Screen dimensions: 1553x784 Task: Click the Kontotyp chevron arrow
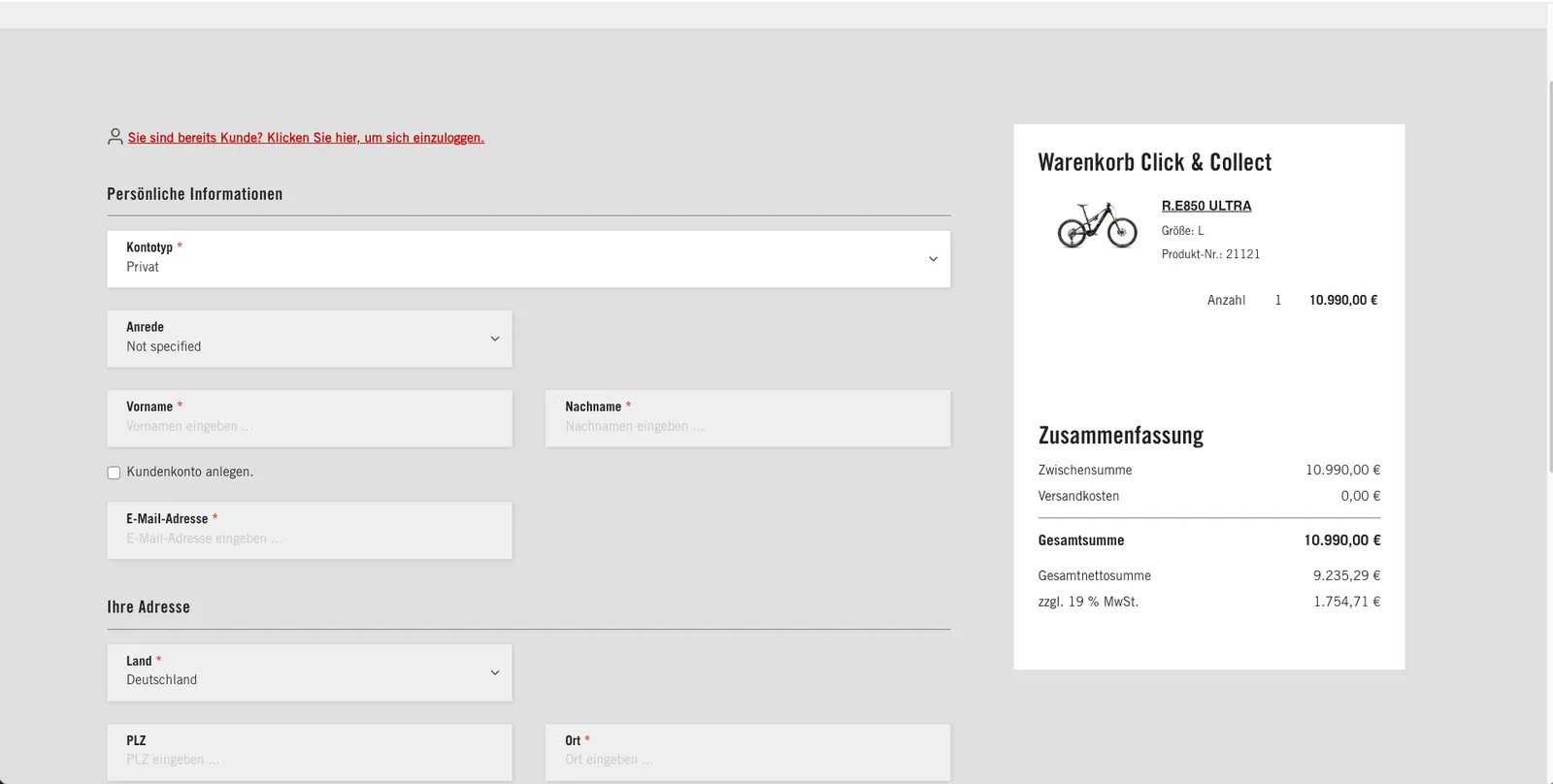(x=933, y=259)
